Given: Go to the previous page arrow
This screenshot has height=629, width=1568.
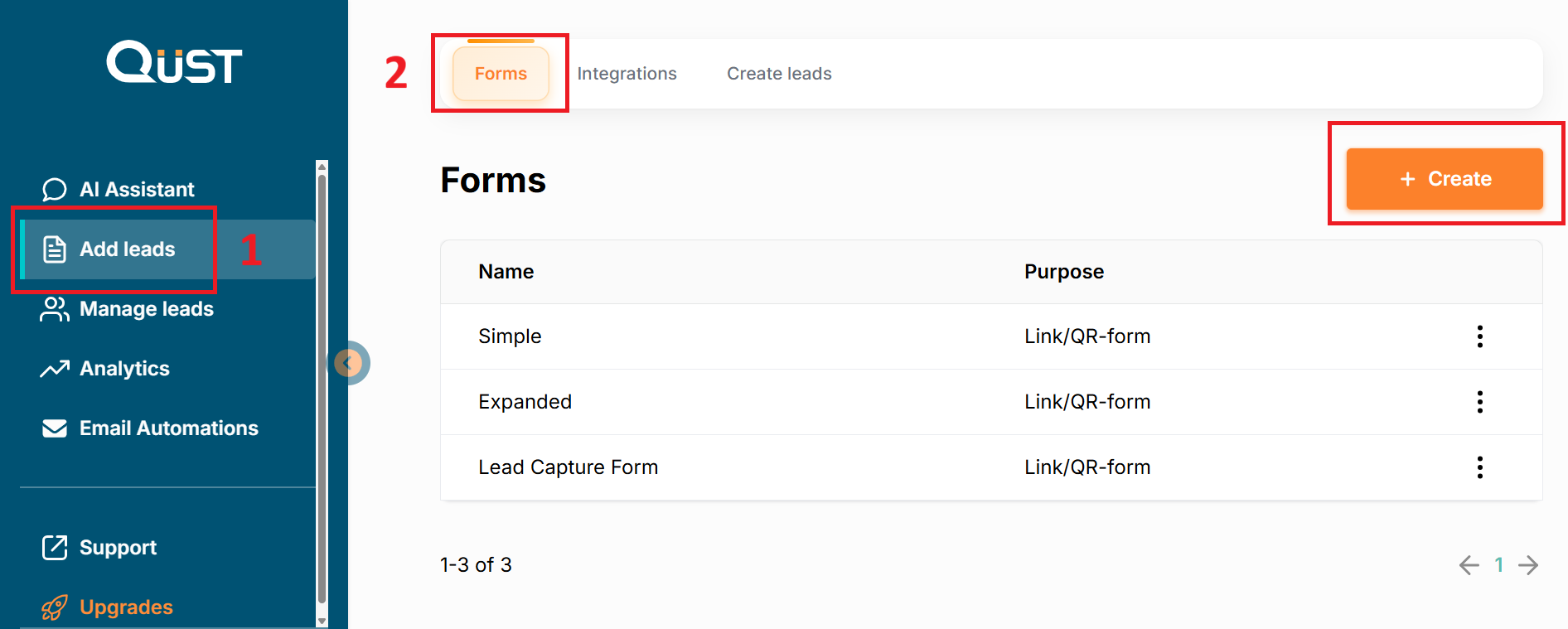Looking at the screenshot, I should [1469, 565].
